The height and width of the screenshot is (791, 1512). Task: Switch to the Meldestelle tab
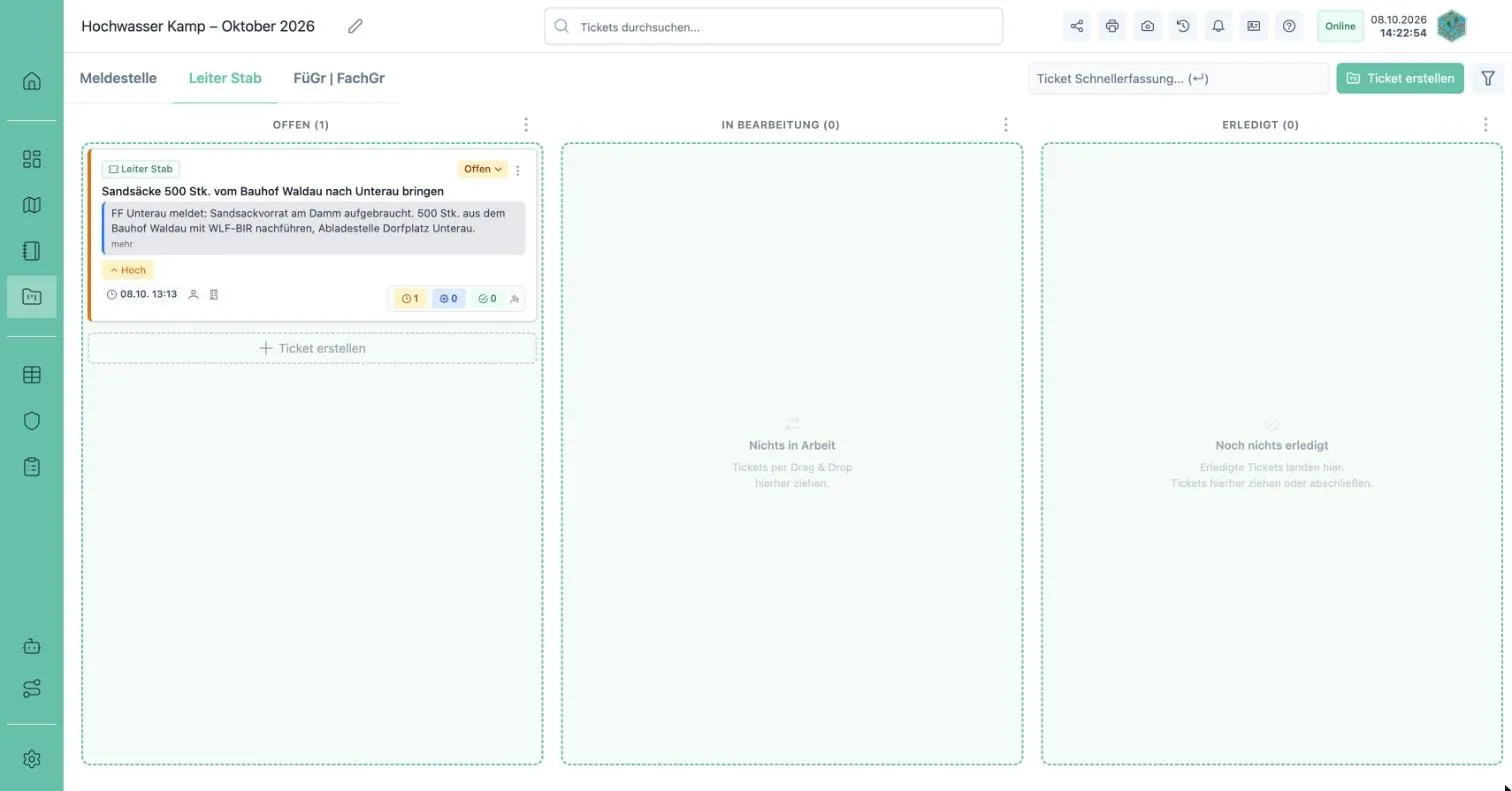(x=118, y=78)
